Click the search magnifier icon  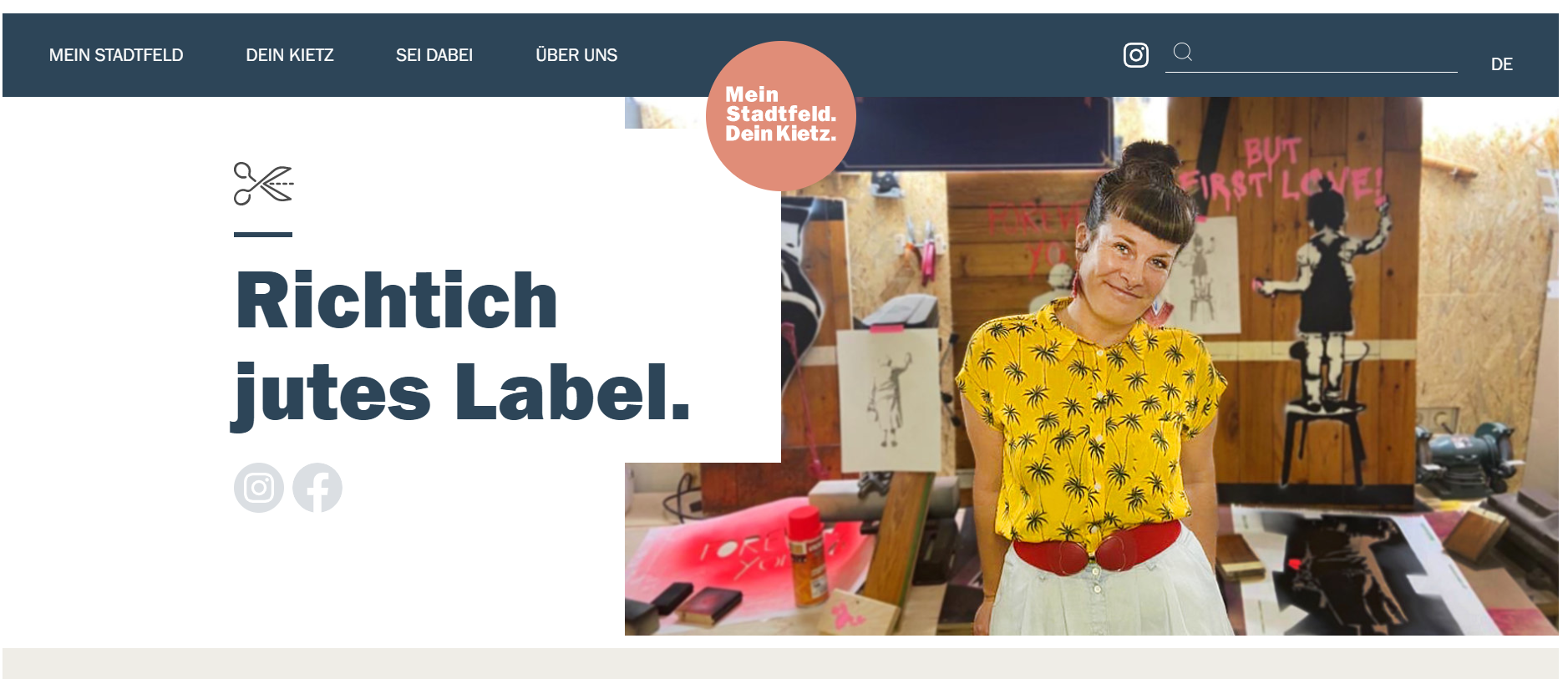pyautogui.click(x=1182, y=52)
